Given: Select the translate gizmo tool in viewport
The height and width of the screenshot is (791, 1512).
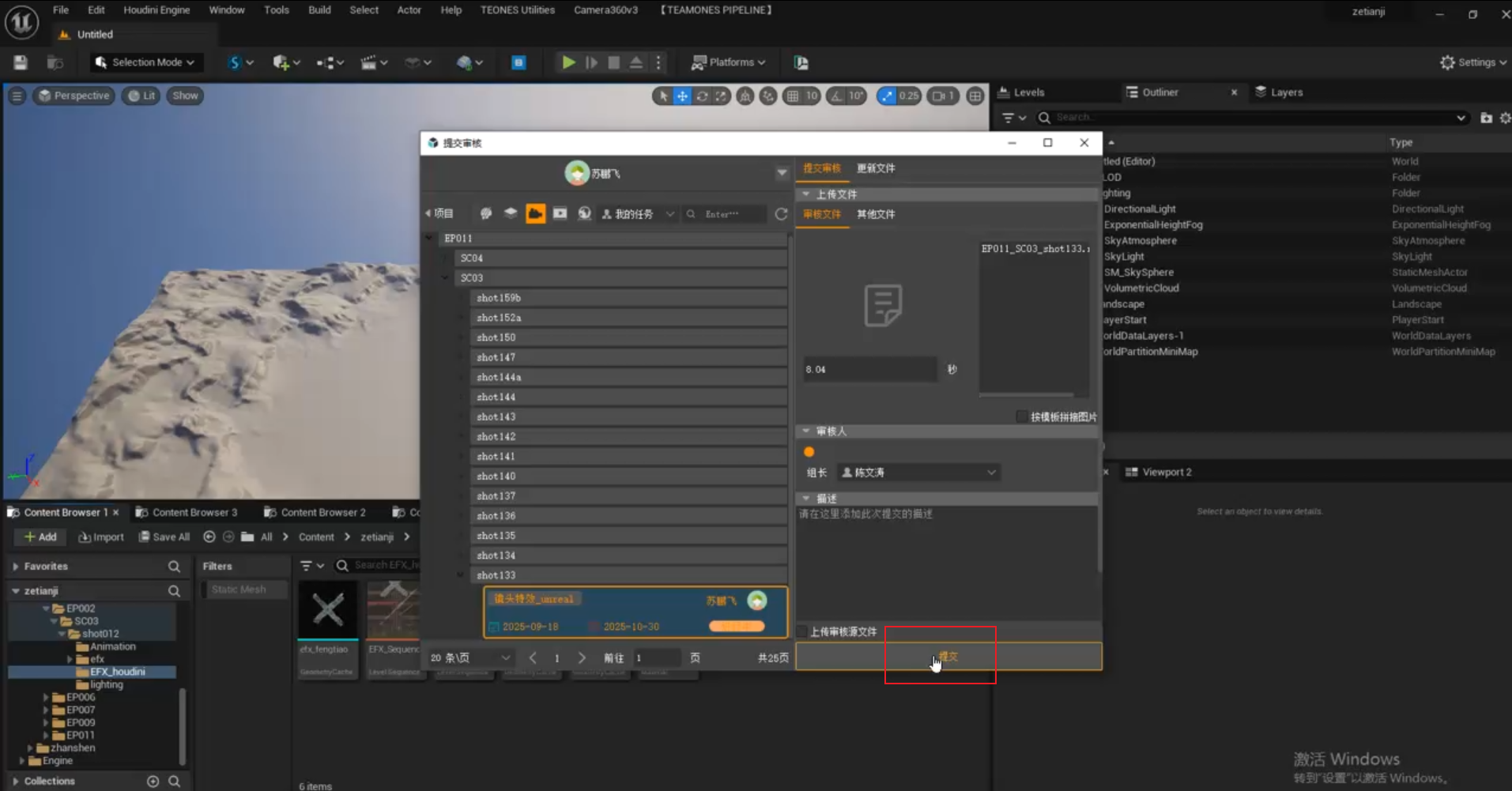Looking at the screenshot, I should coord(682,96).
